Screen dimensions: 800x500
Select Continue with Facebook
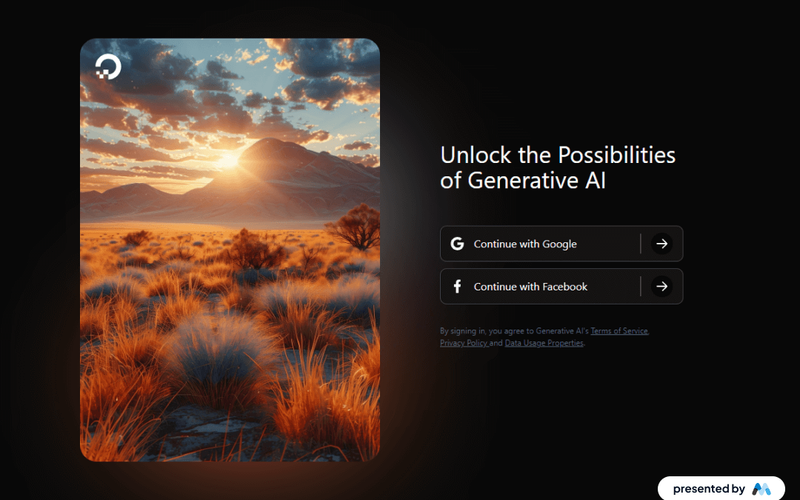click(561, 286)
